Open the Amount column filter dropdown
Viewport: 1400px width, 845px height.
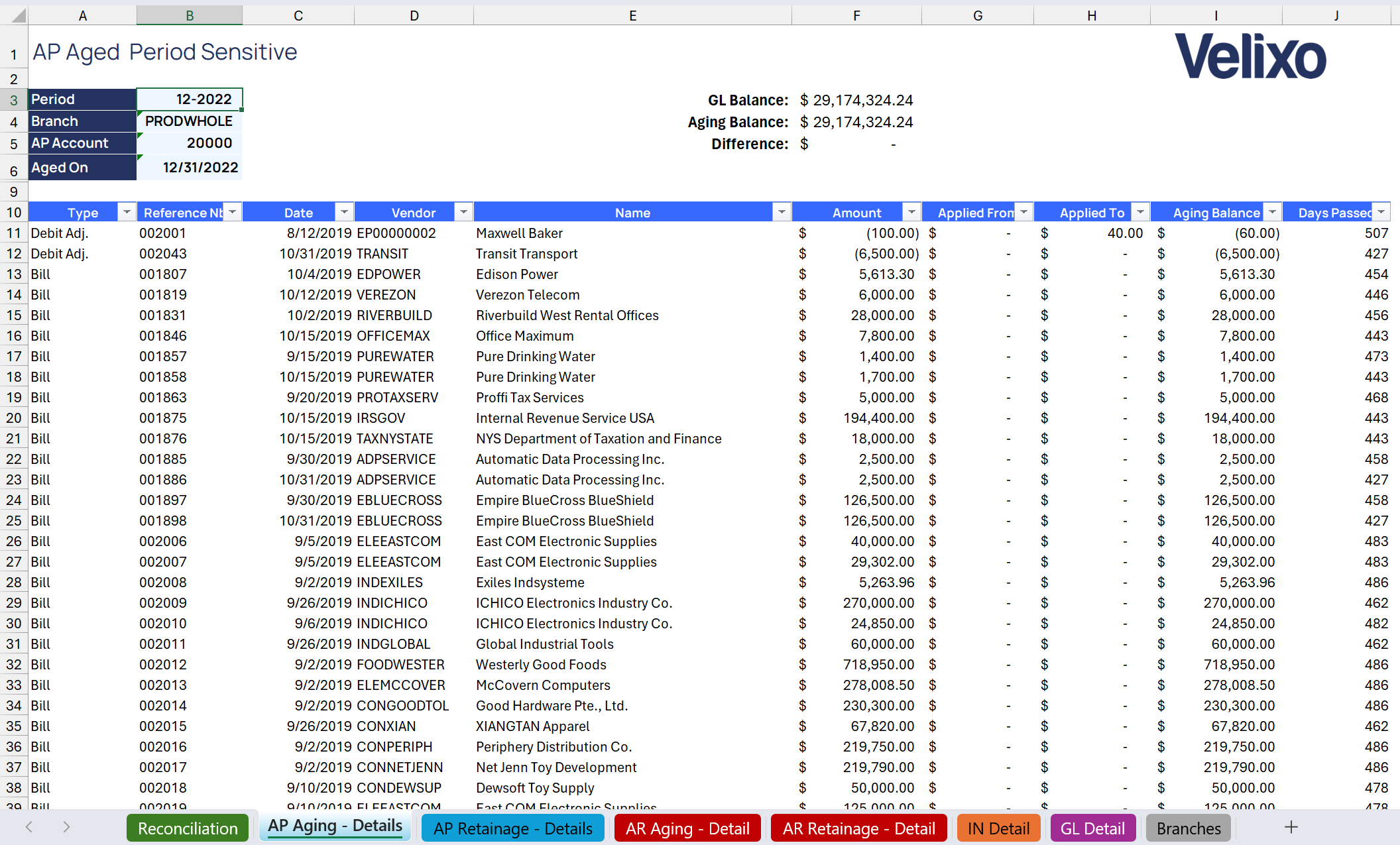tap(911, 212)
